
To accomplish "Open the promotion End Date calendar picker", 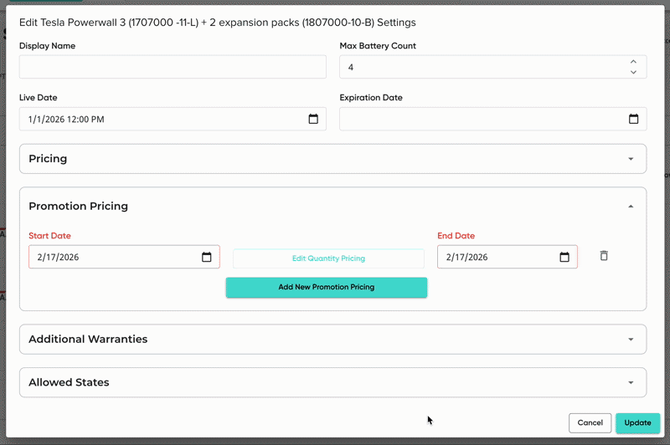I will click(564, 257).
